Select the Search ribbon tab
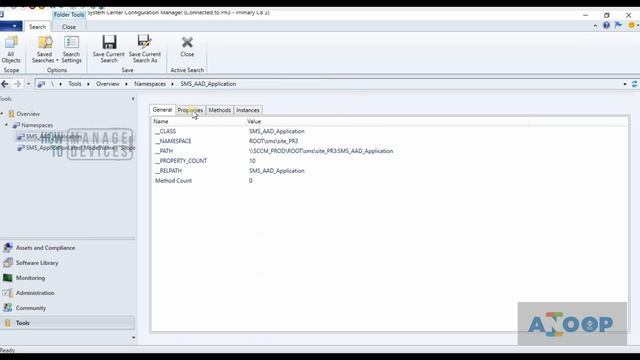 (38, 27)
